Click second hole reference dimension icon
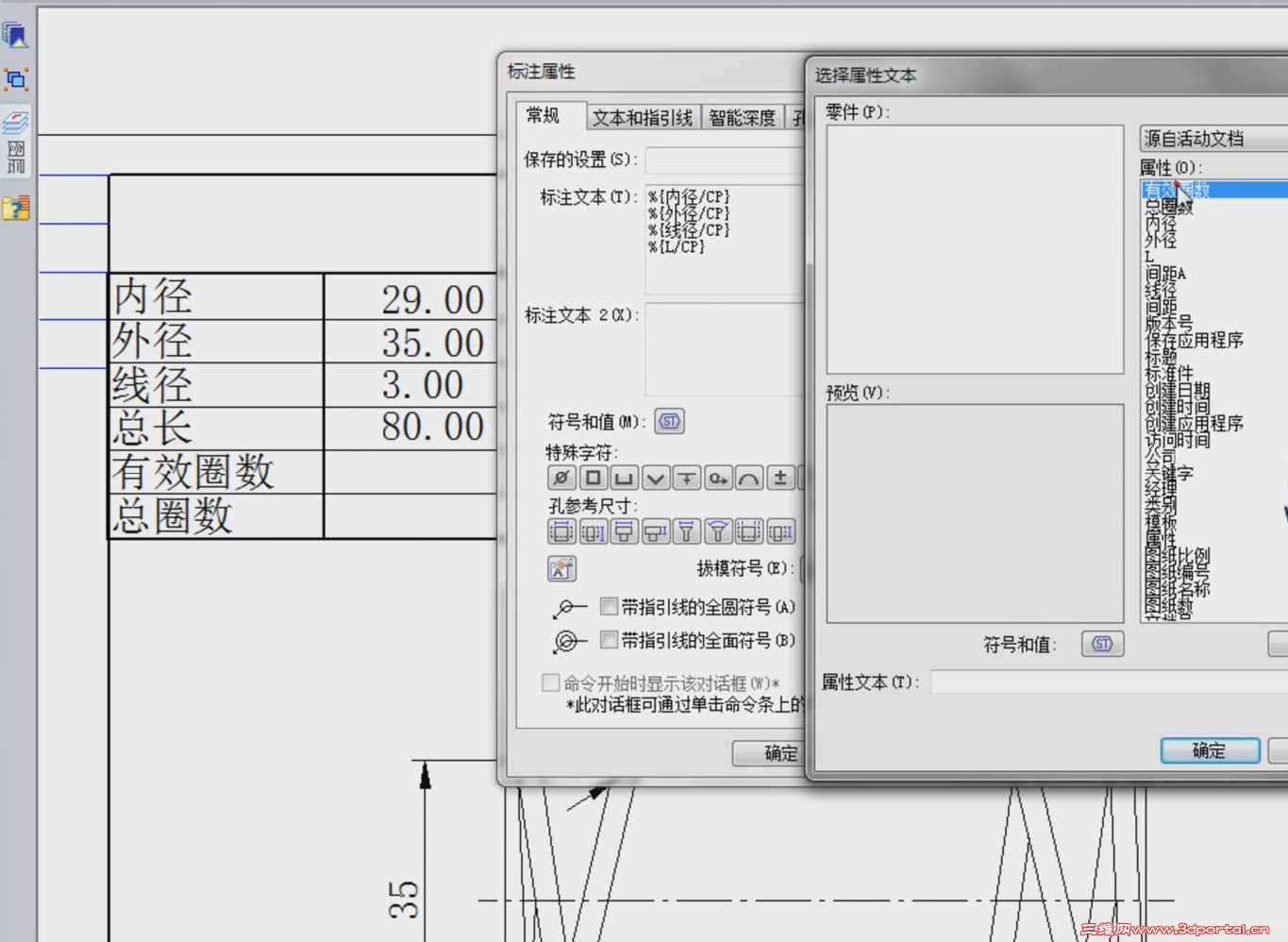 pos(593,532)
